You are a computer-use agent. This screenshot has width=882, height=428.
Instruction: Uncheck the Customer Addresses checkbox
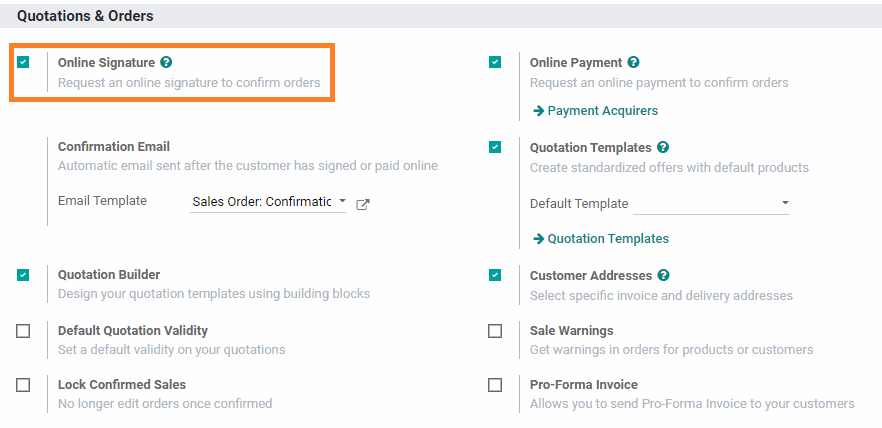[x=495, y=275]
